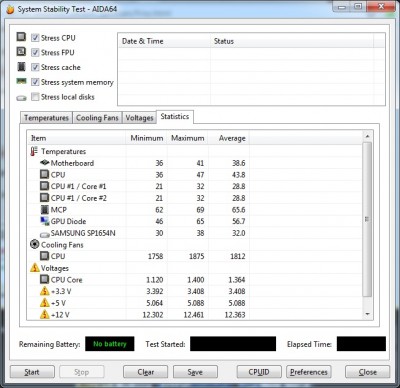The image size is (400, 388).
Task: Open the Voltages tab
Action: click(139, 118)
